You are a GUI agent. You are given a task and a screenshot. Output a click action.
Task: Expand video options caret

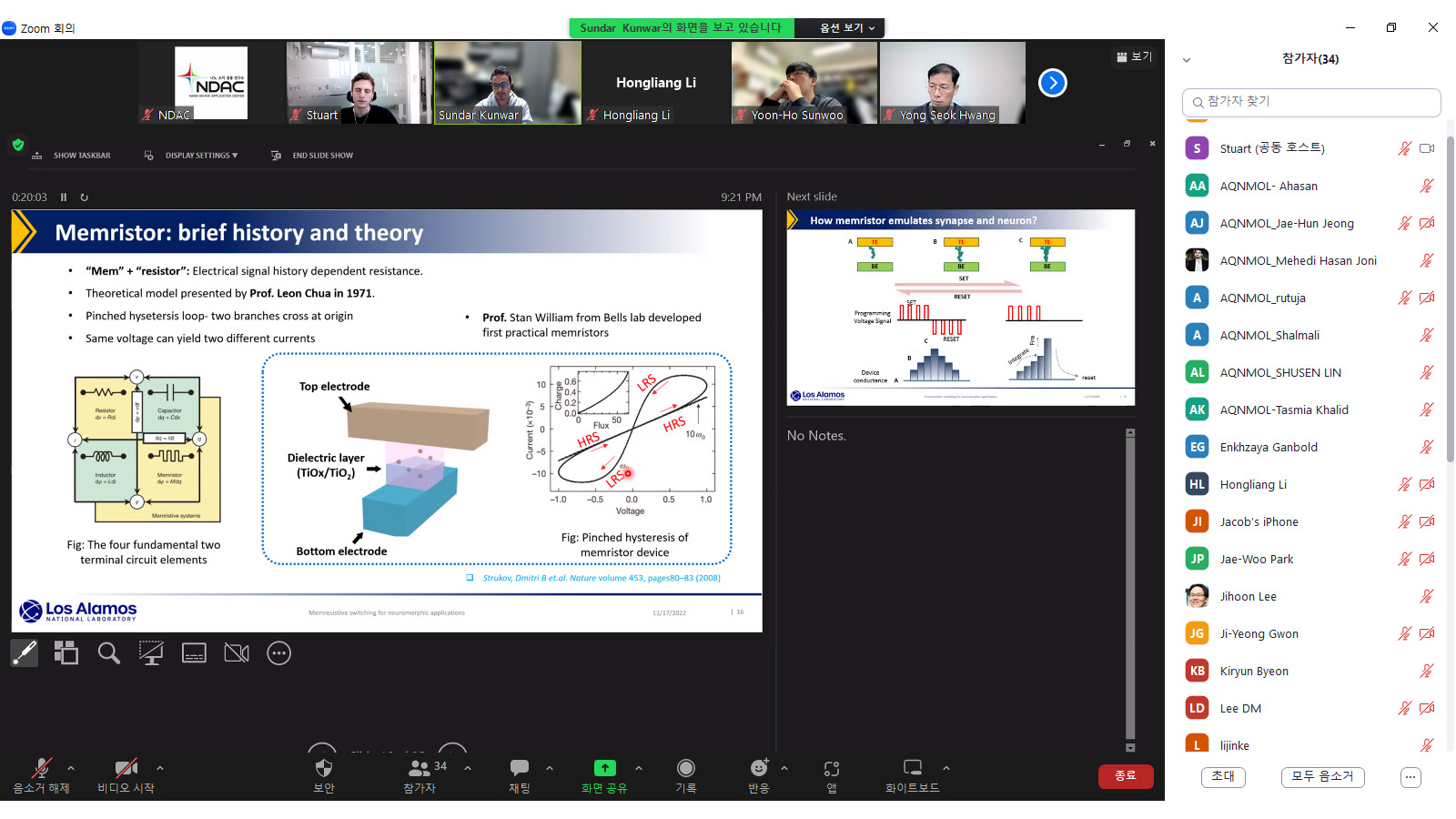pyautogui.click(x=160, y=768)
